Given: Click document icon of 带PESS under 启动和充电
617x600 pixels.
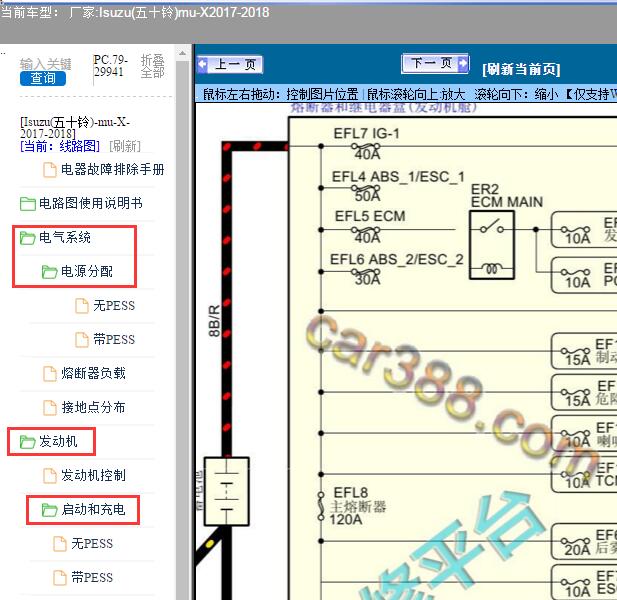Looking at the screenshot, I should click(x=60, y=578).
